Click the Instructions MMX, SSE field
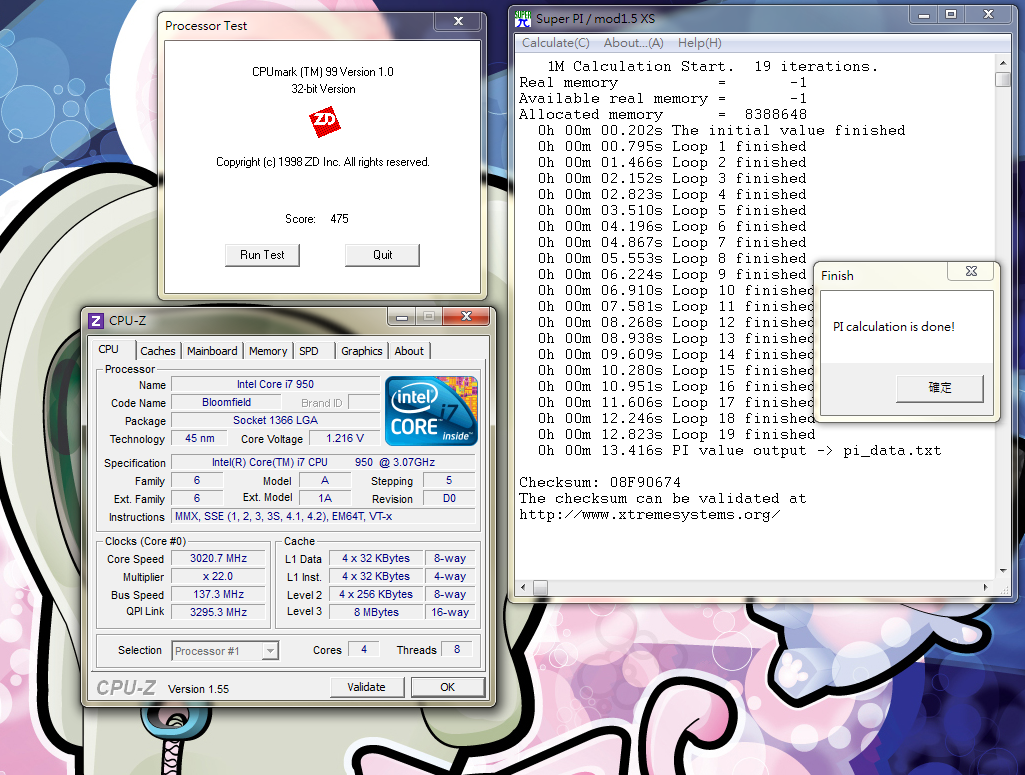The image size is (1025, 775). [x=323, y=516]
